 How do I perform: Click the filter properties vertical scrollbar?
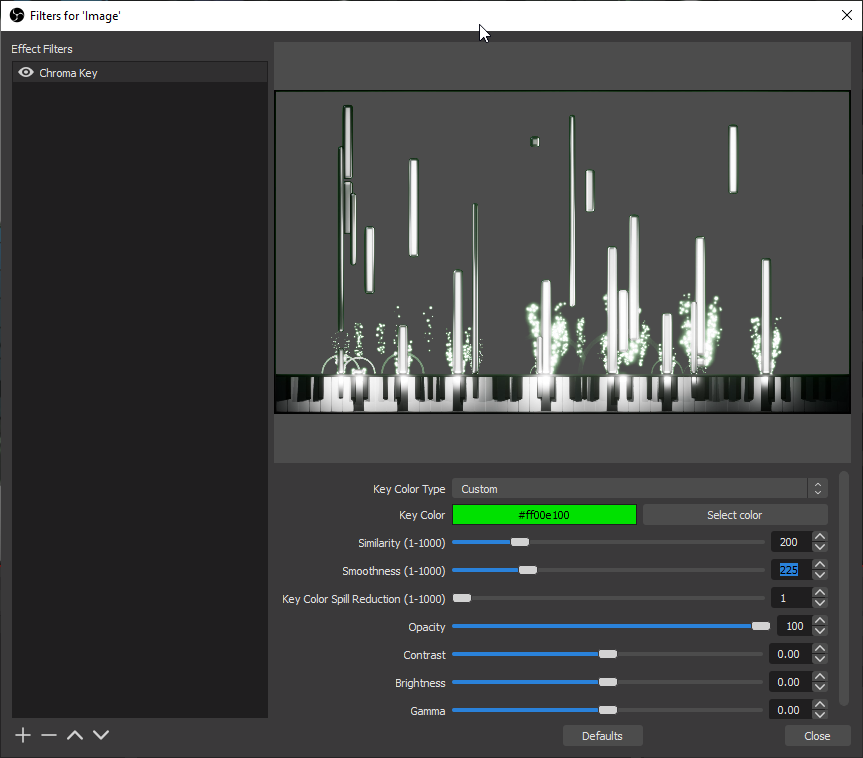click(844, 588)
